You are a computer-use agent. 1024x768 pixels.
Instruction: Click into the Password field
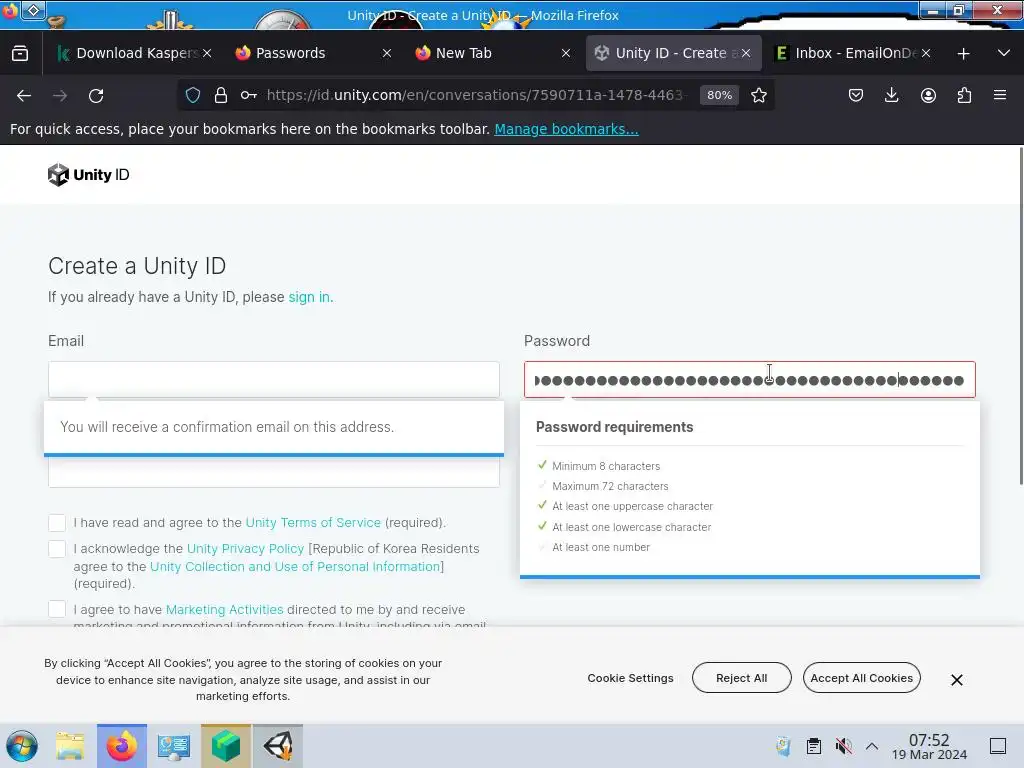point(750,379)
